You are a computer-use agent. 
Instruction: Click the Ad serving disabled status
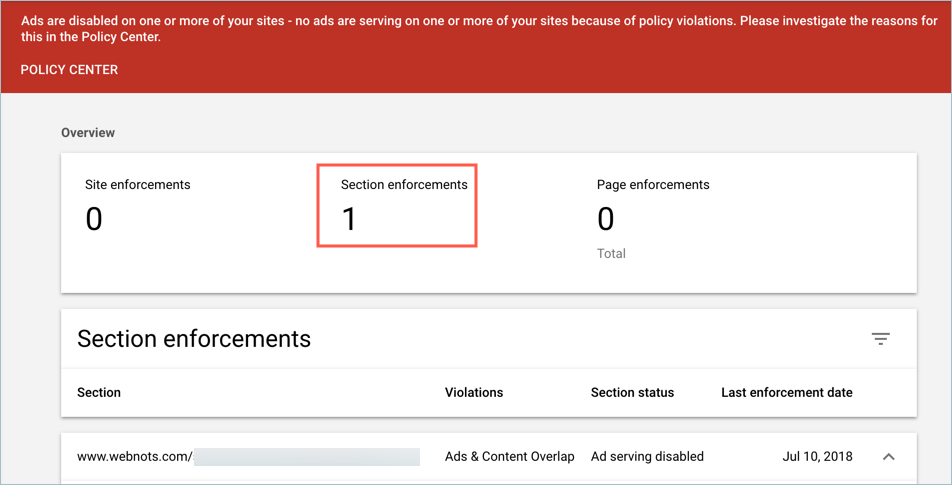click(x=647, y=457)
